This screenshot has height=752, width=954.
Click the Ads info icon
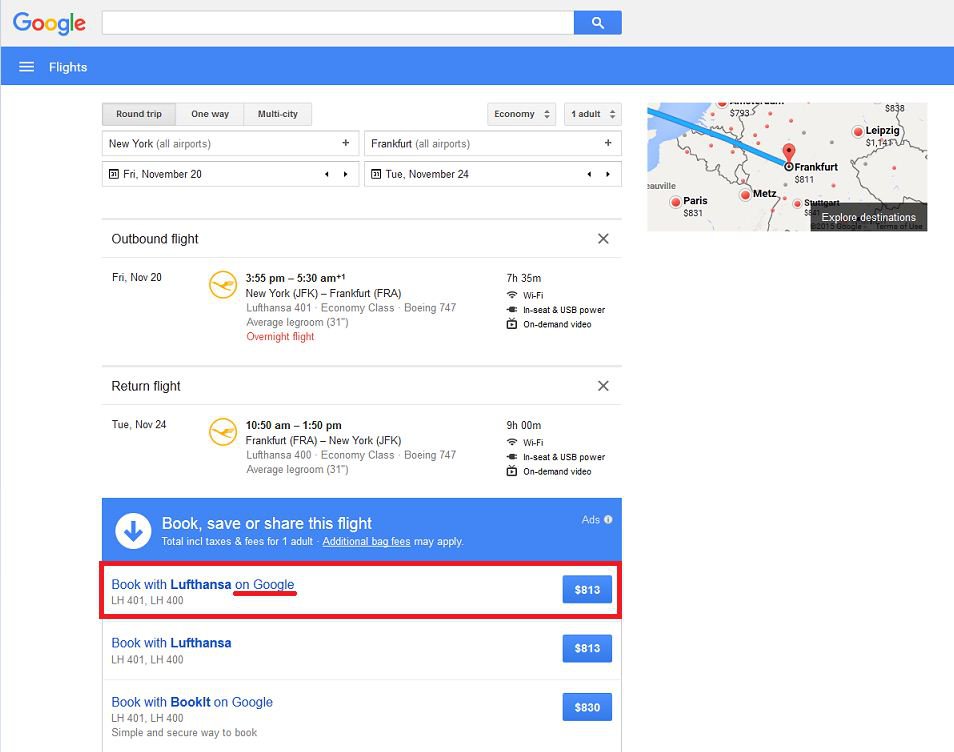click(608, 520)
